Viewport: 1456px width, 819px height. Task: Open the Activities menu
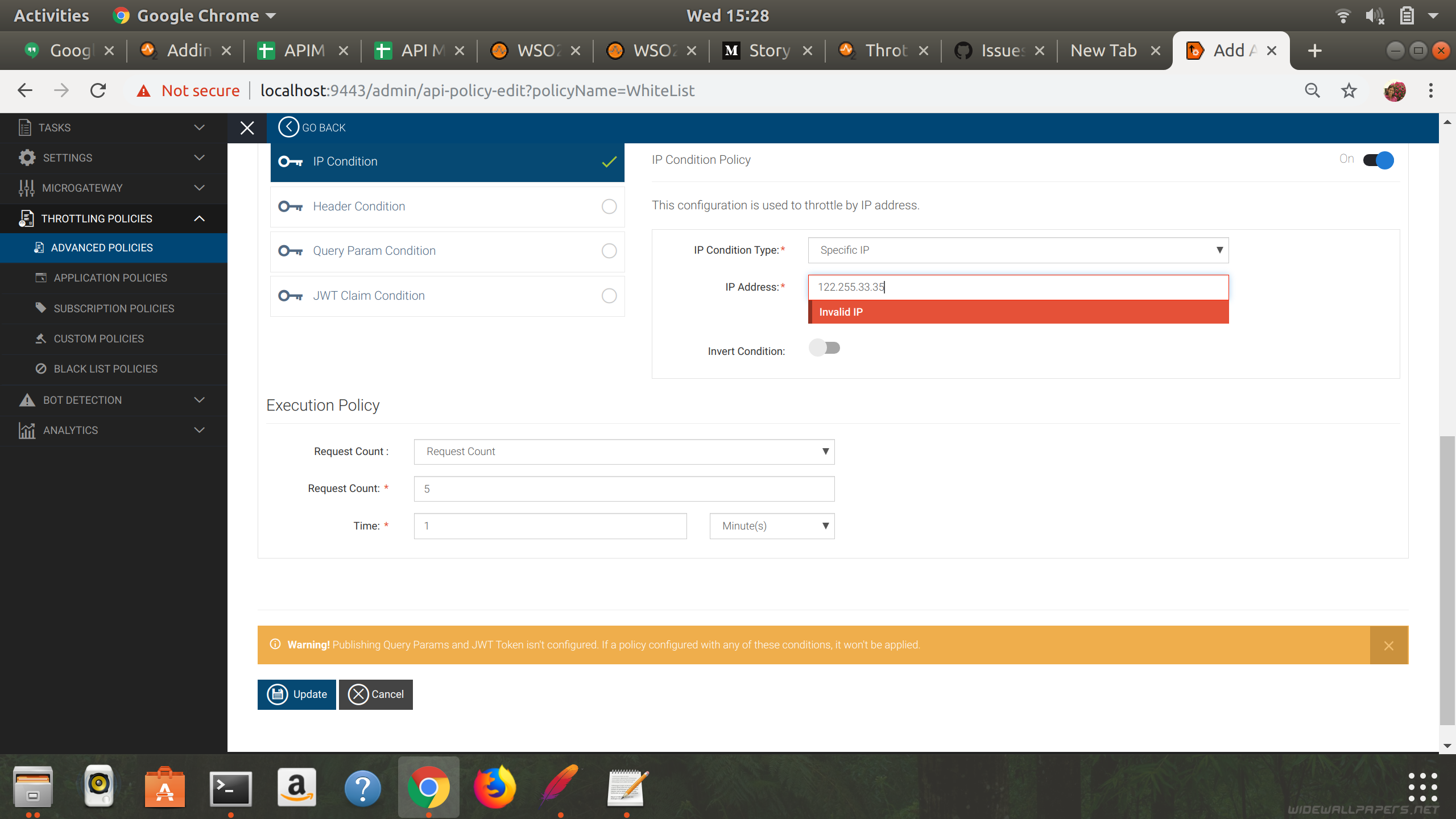pos(51,15)
